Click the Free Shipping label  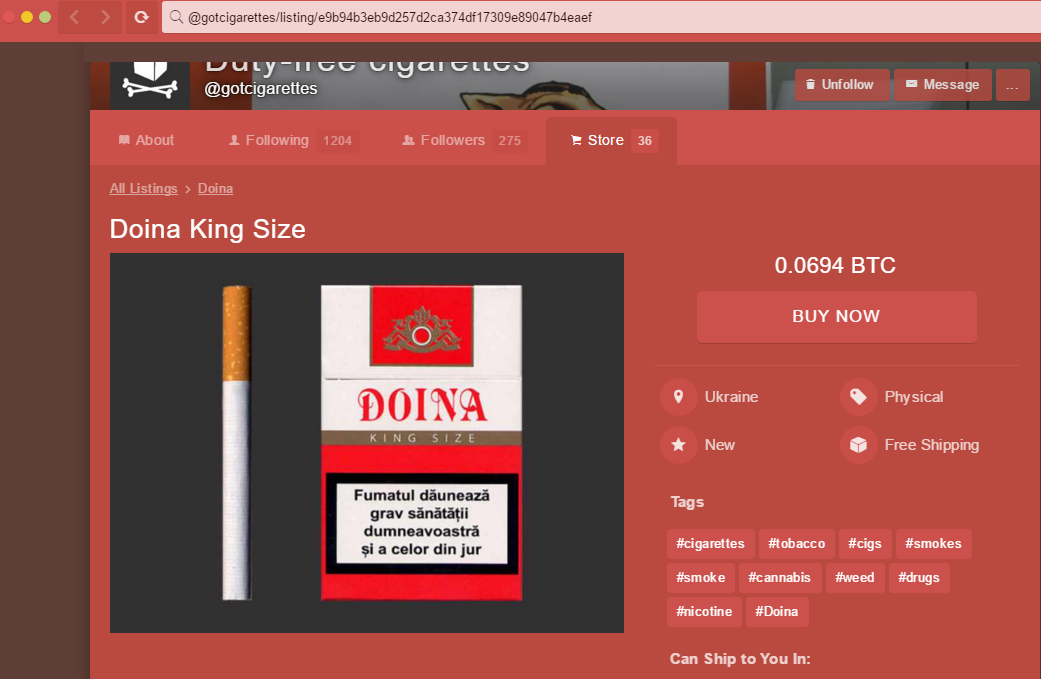[931, 445]
